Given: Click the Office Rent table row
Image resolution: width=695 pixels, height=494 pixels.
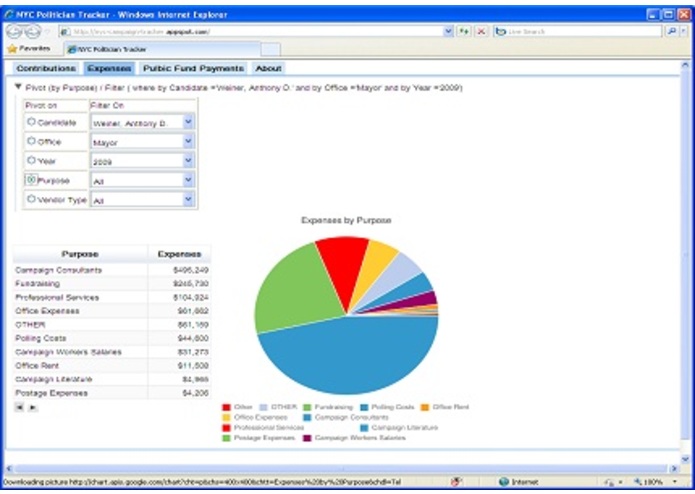Looking at the screenshot, I should 112,366.
